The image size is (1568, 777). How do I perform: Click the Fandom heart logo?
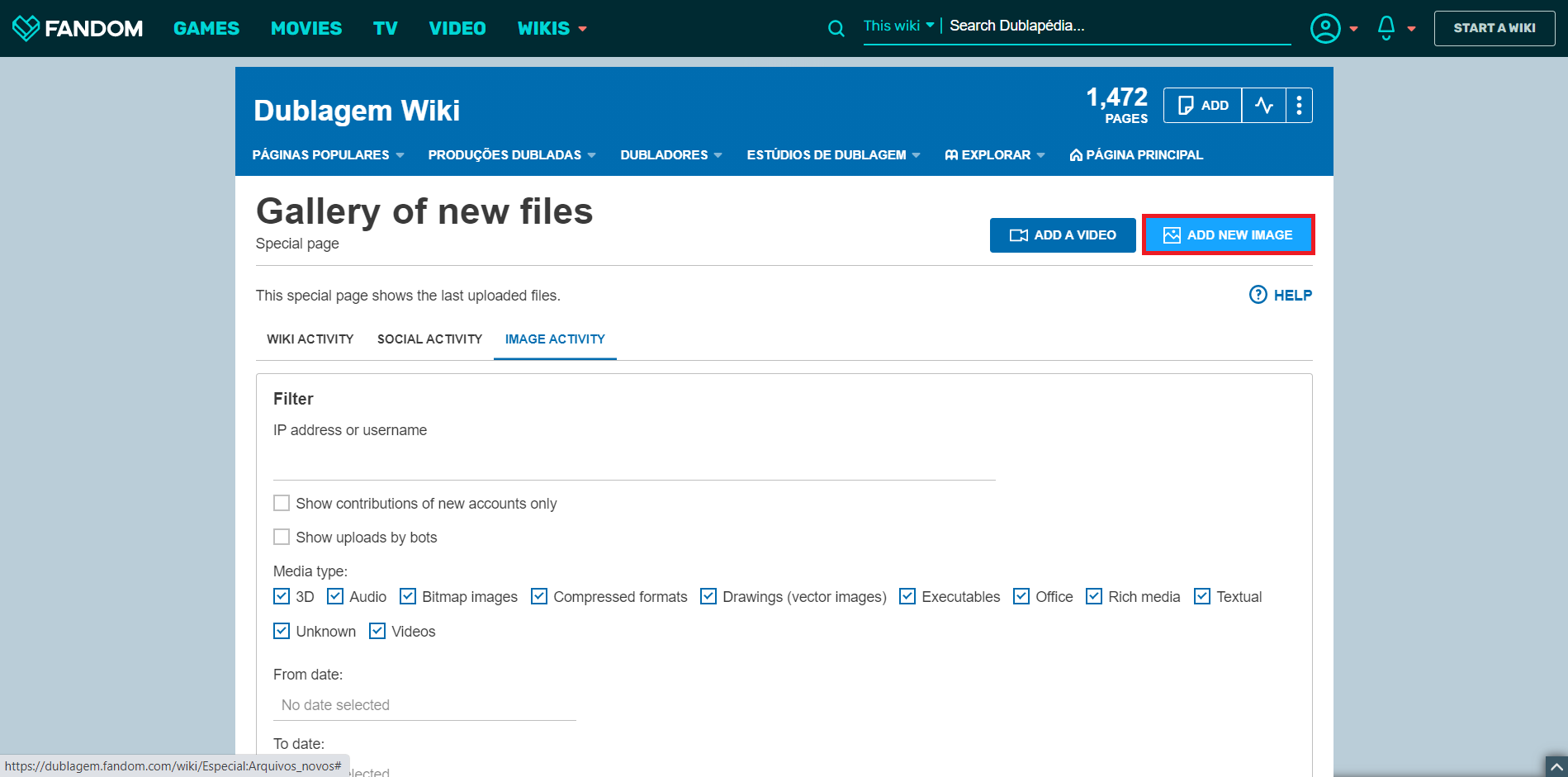(x=26, y=28)
